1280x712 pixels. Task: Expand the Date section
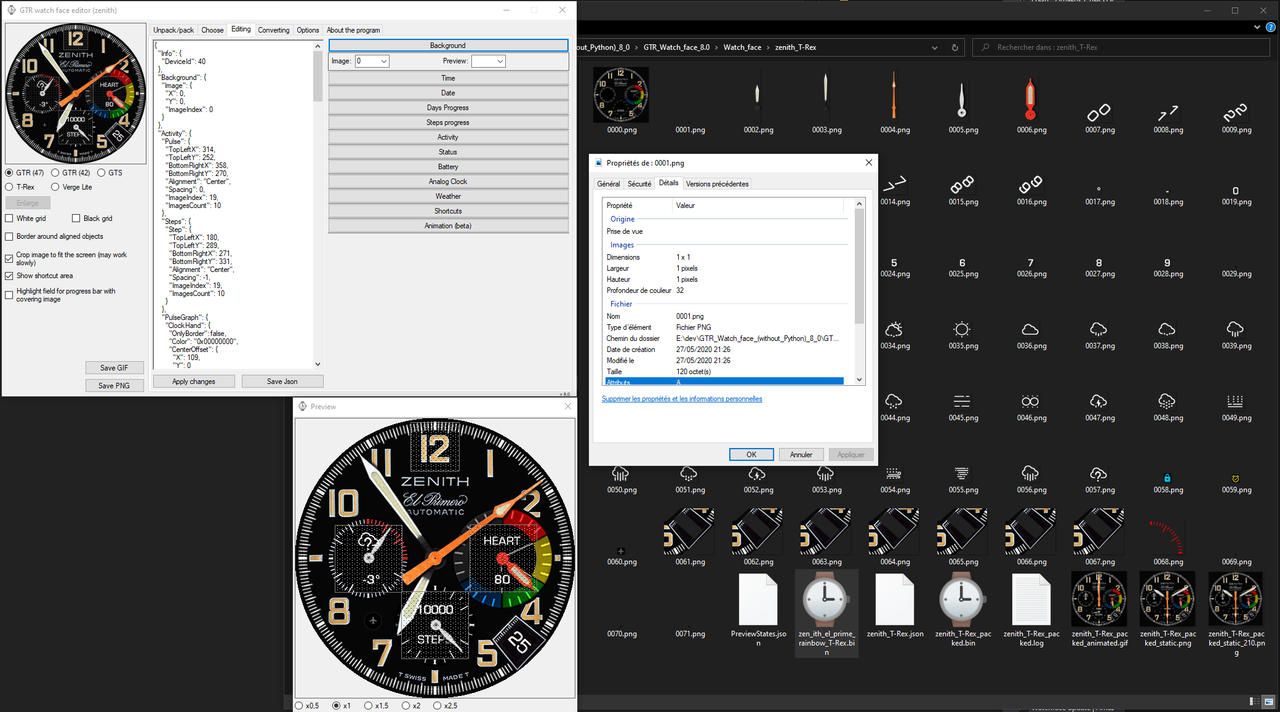448,92
